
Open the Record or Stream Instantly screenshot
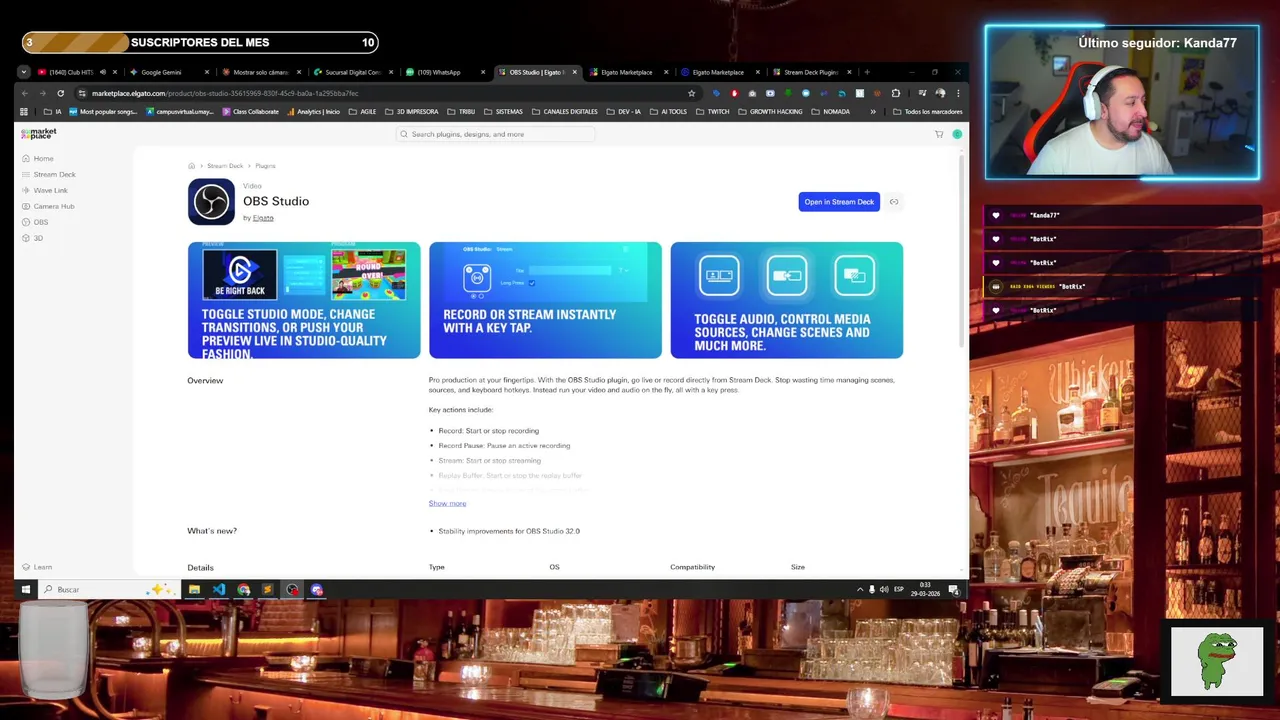coord(545,300)
